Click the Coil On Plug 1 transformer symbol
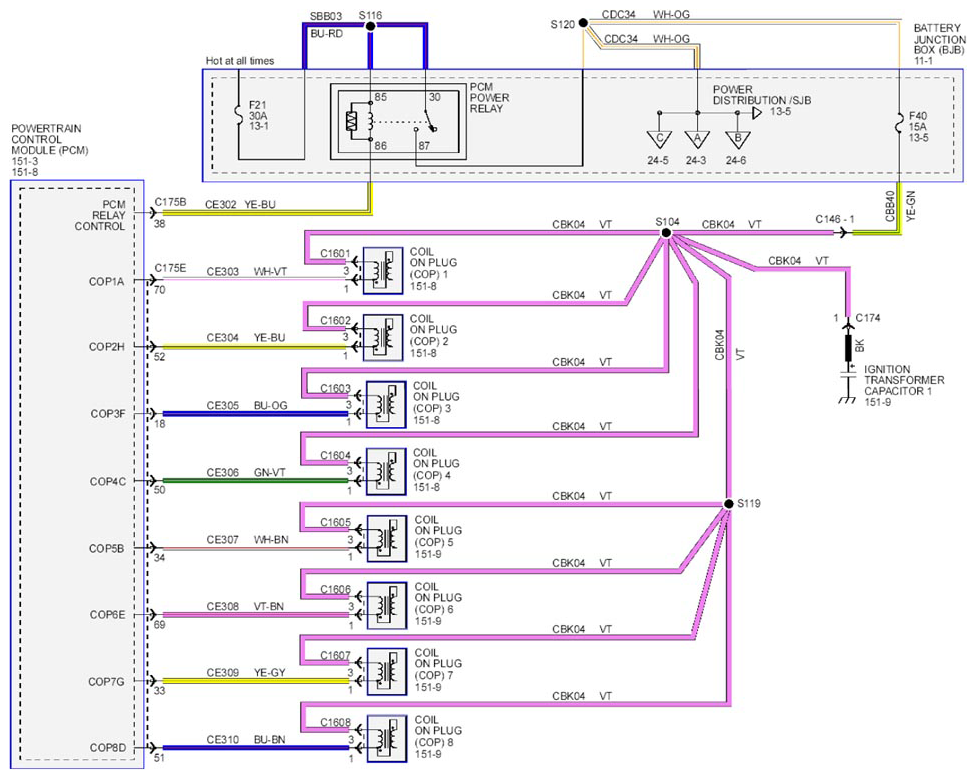Viewport: 976px width, 779px height. pos(383,271)
